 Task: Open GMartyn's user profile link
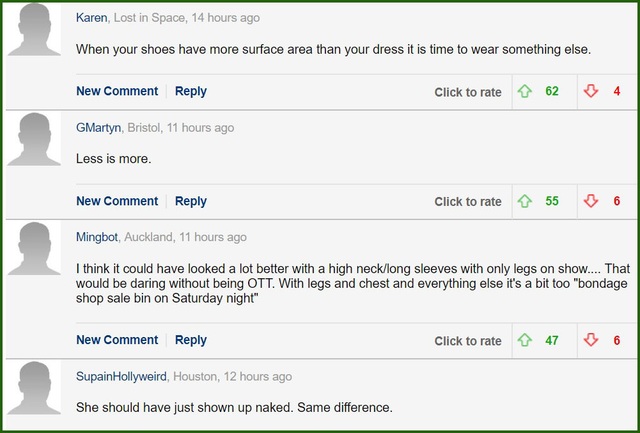click(x=98, y=128)
